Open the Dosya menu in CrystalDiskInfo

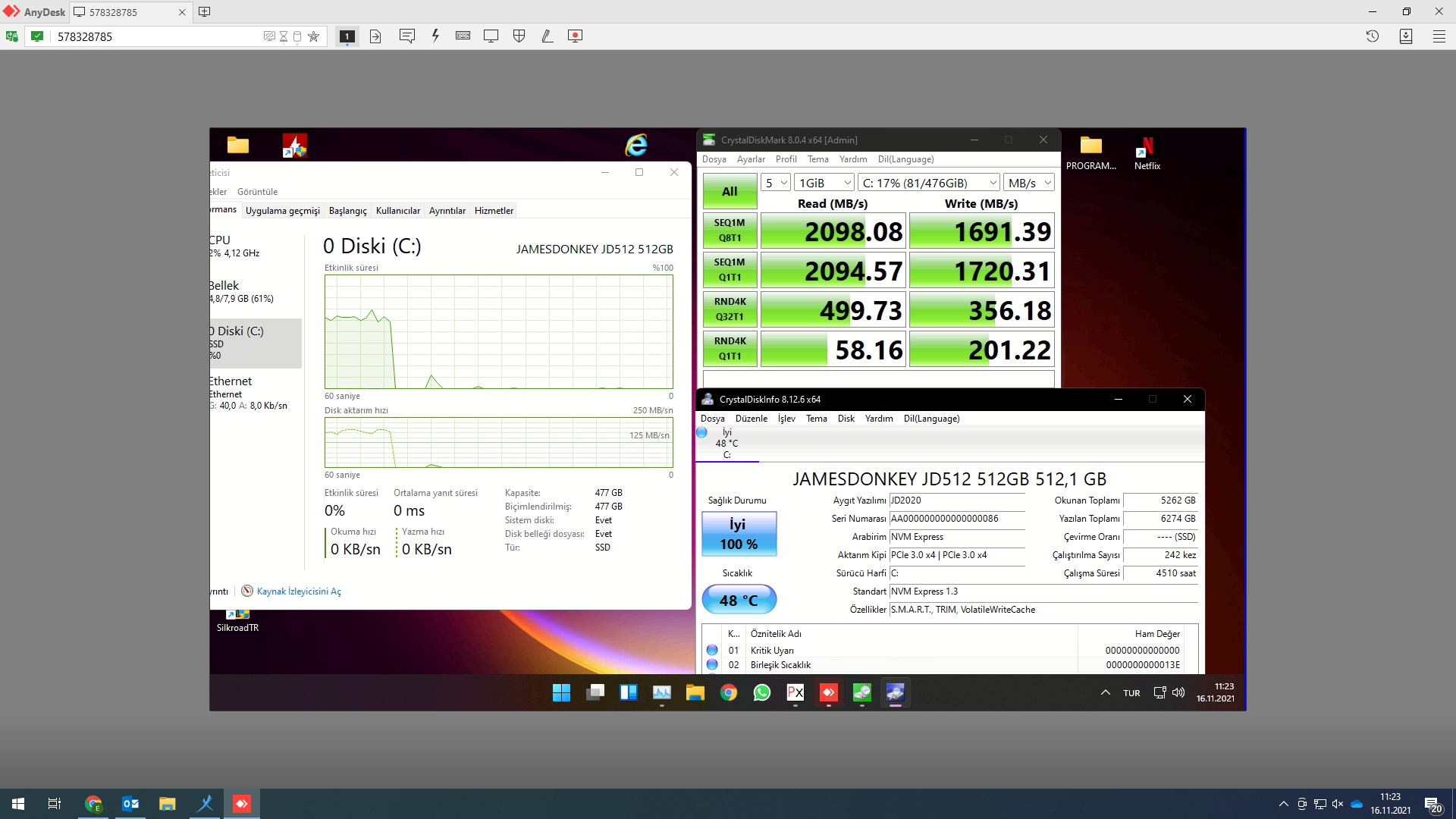(712, 419)
